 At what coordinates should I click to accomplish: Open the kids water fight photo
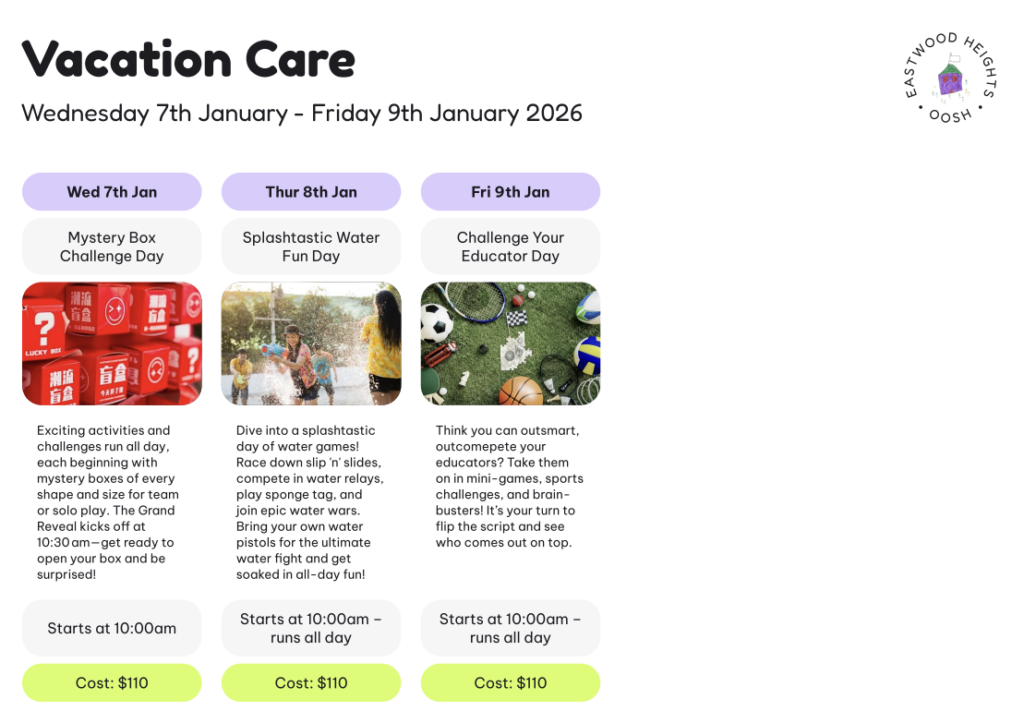coord(311,343)
